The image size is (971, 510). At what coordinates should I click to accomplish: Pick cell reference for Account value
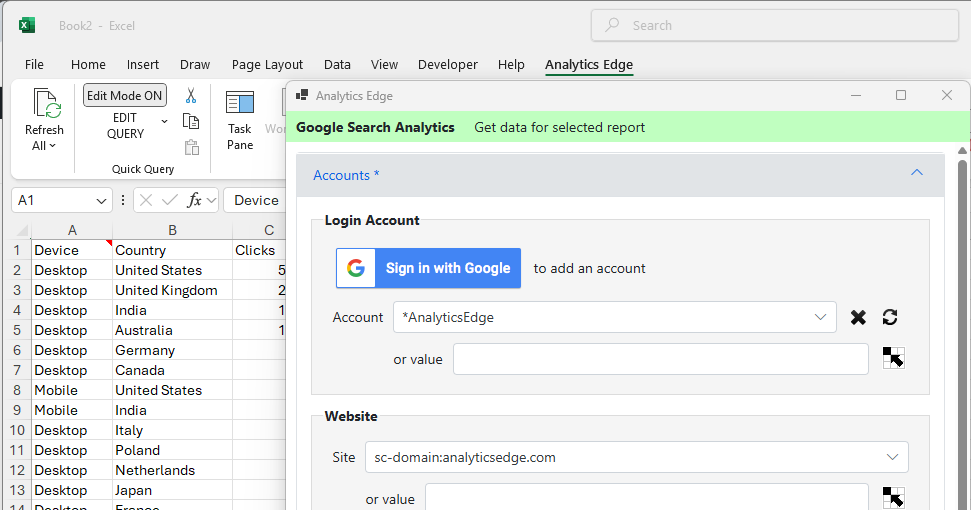[893, 358]
